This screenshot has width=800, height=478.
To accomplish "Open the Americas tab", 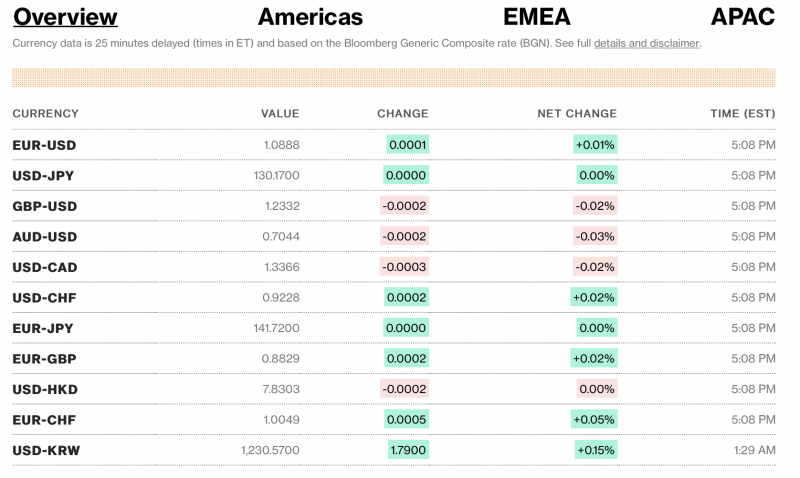I will pyautogui.click(x=310, y=17).
